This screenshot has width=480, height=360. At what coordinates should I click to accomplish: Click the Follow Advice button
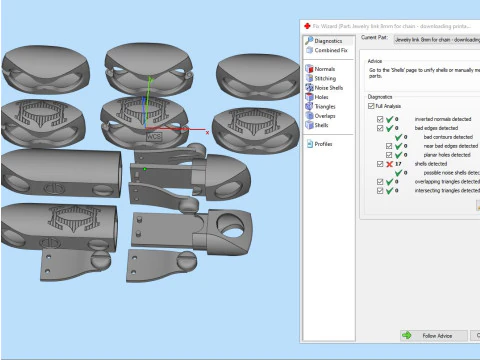coord(434,336)
